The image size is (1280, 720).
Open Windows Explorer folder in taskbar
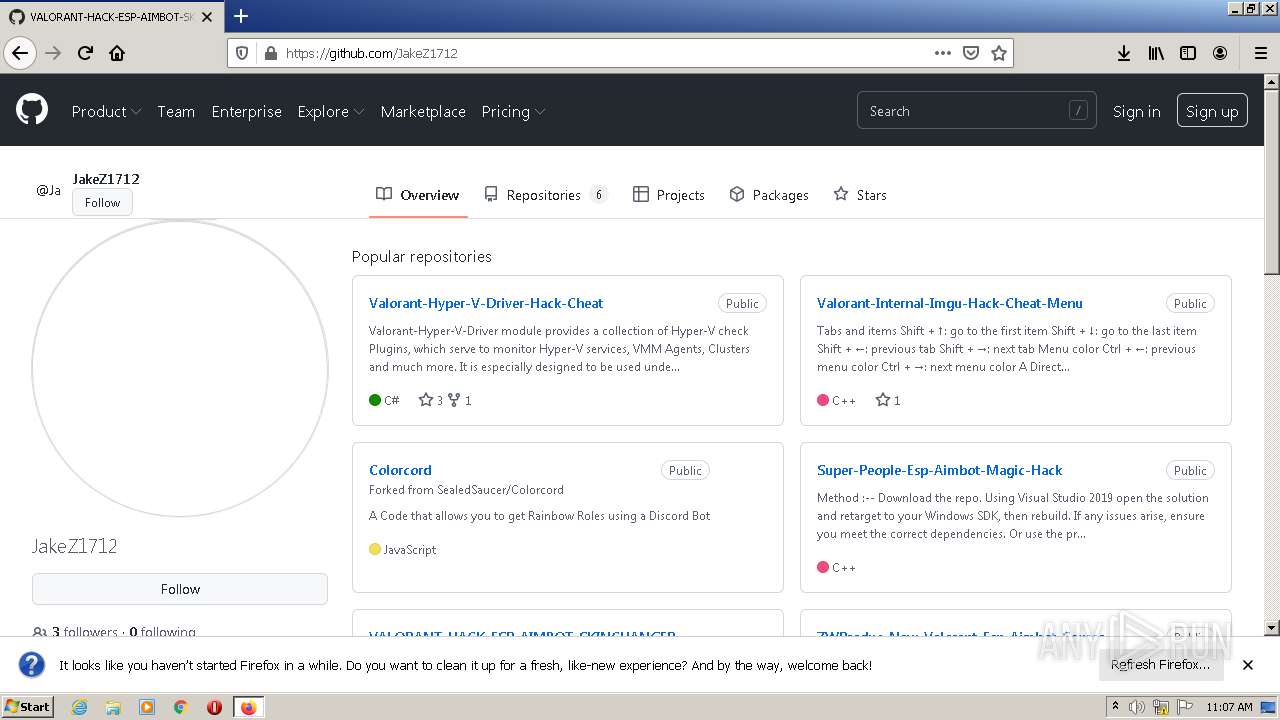click(113, 707)
